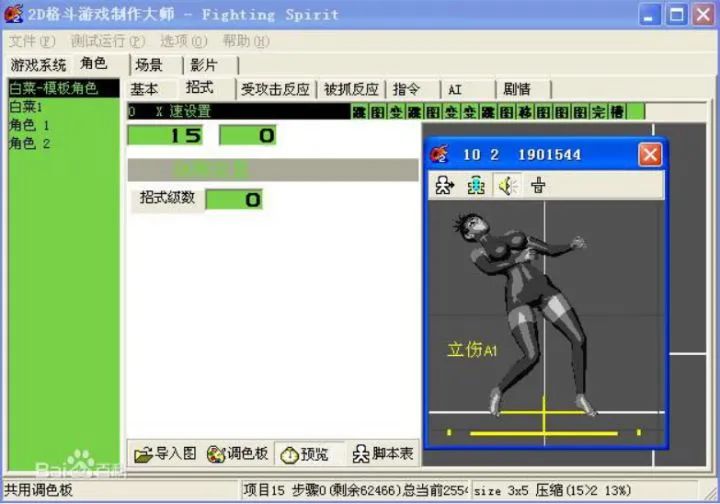Click the green field showing 15

(x=165, y=135)
